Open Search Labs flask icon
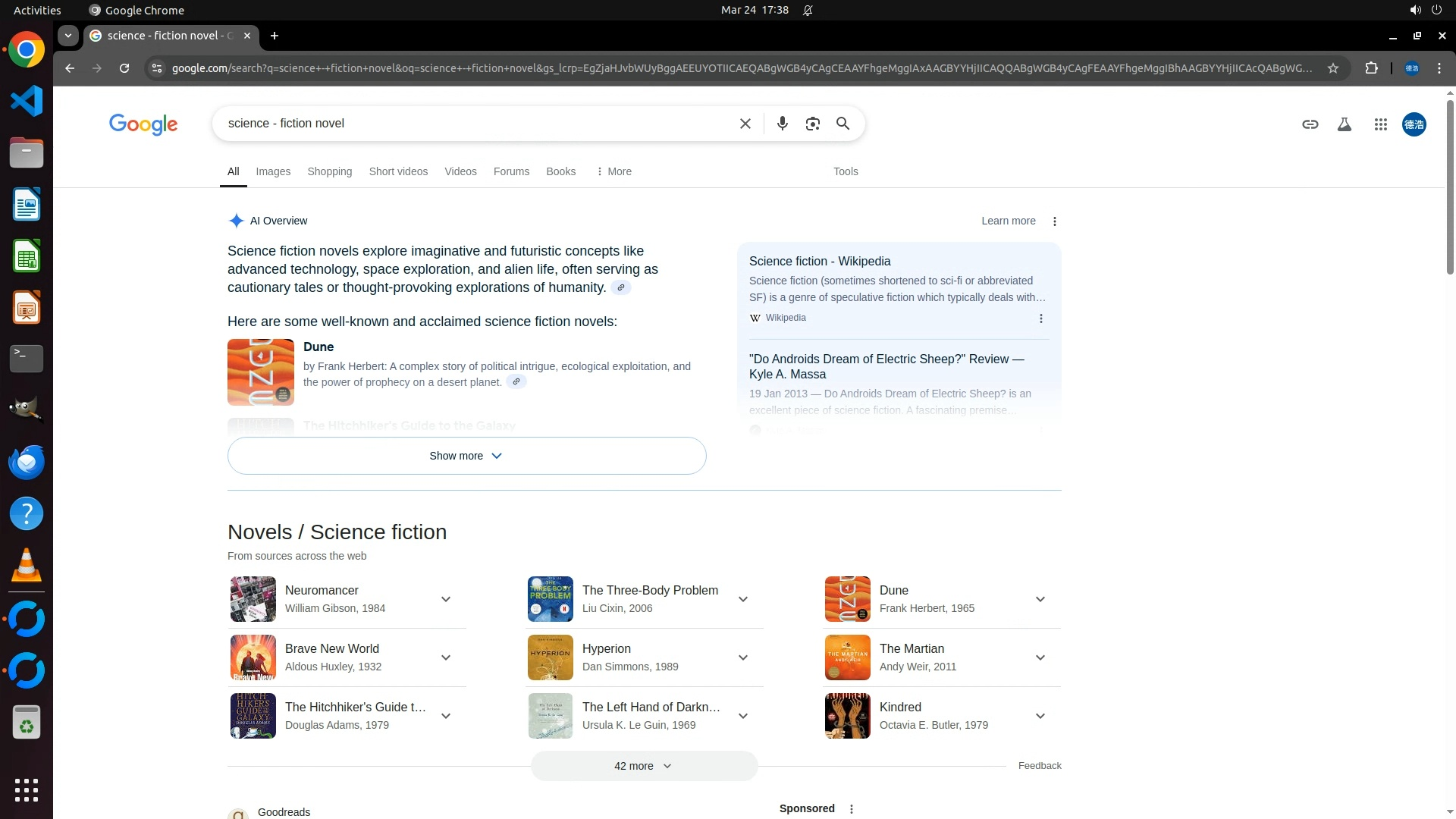Viewport: 1456px width, 819px height. tap(1344, 124)
